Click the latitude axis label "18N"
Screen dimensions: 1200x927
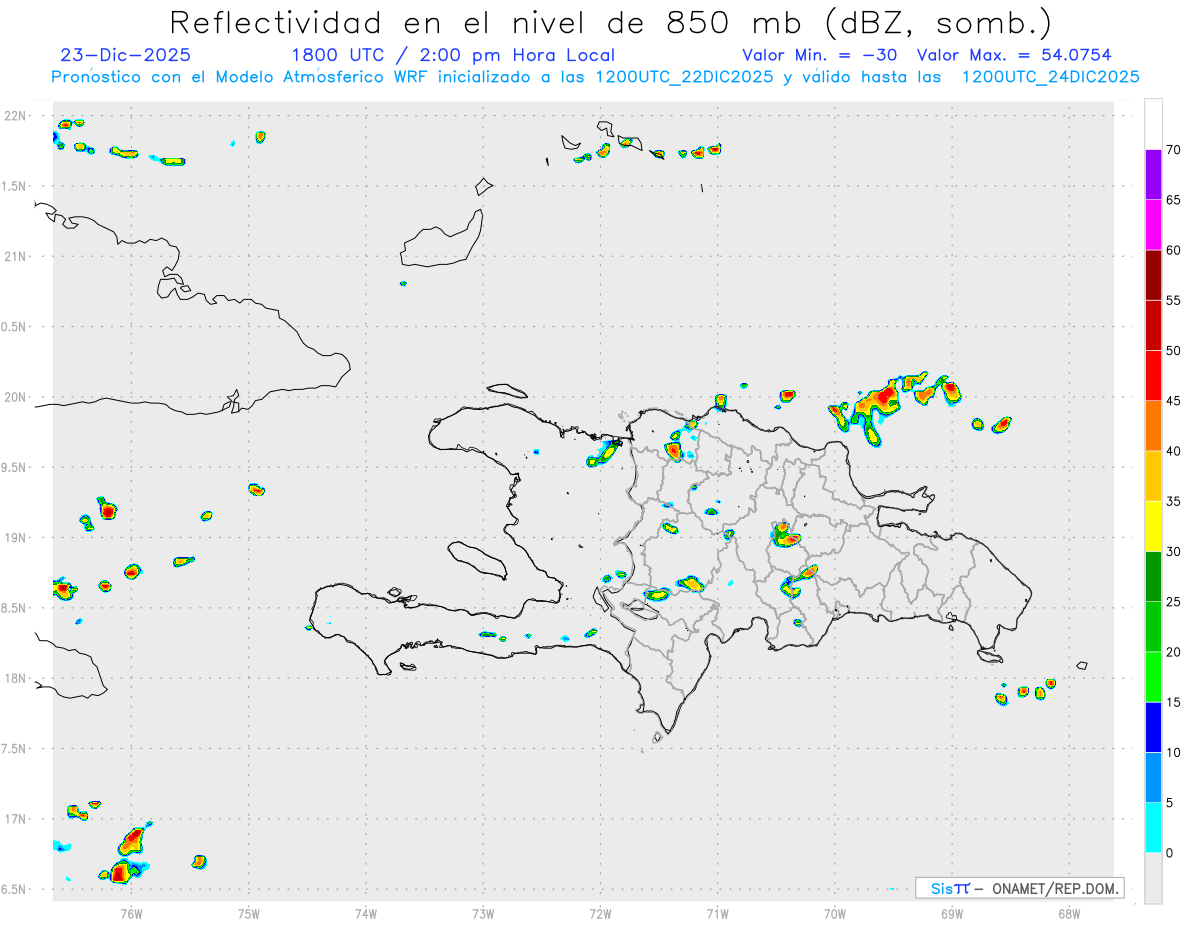tap(16, 679)
